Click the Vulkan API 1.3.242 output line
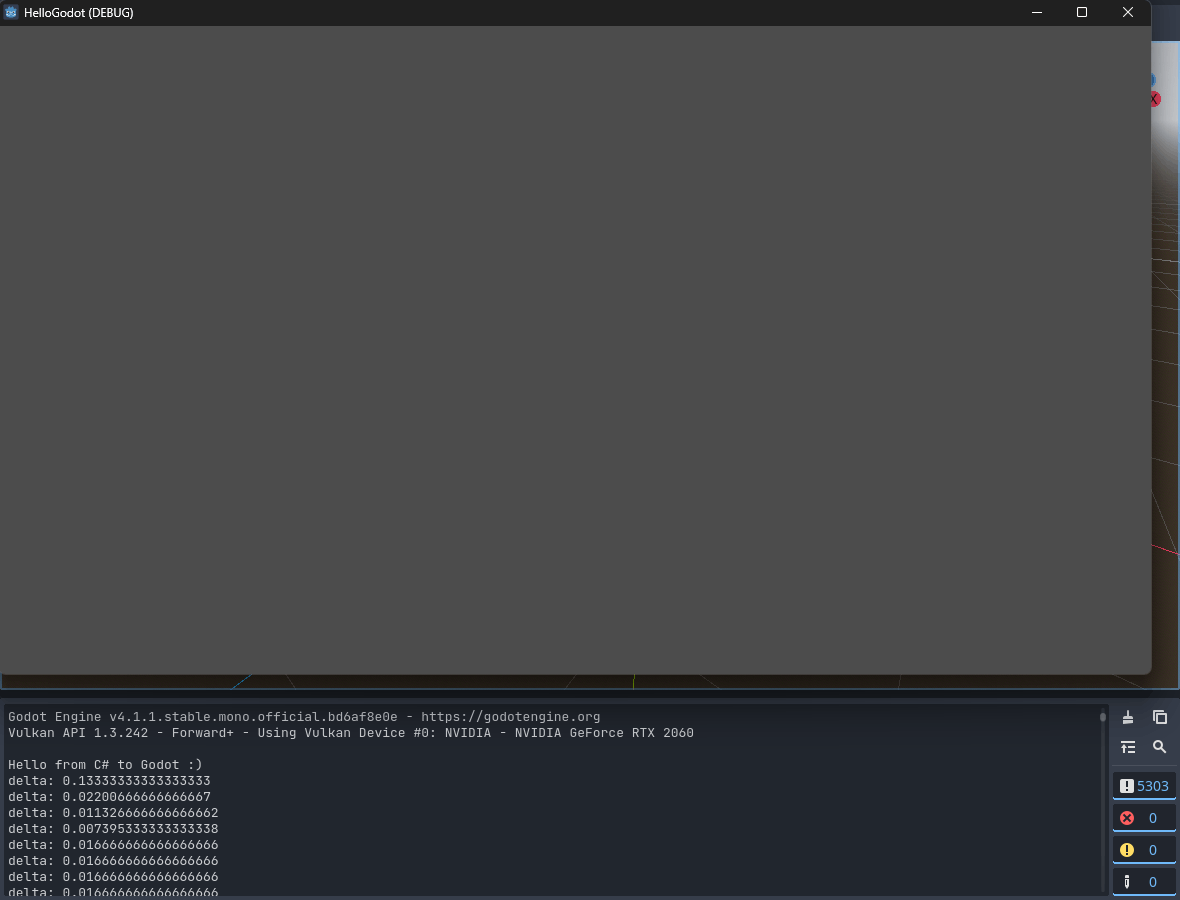 [x=351, y=733]
